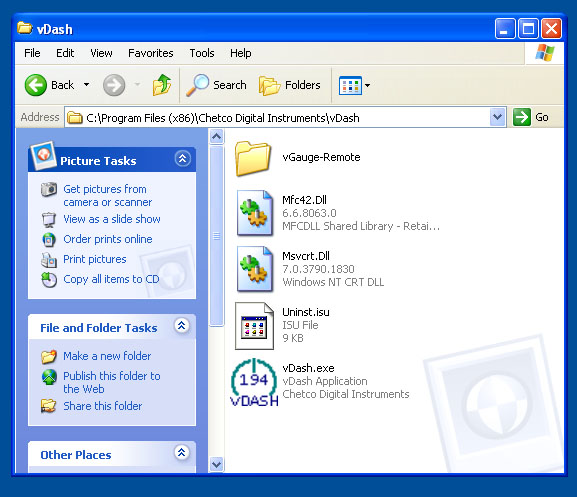Click the sidebar scrollbar down arrow
Image resolution: width=577 pixels, height=497 pixels.
click(216, 464)
